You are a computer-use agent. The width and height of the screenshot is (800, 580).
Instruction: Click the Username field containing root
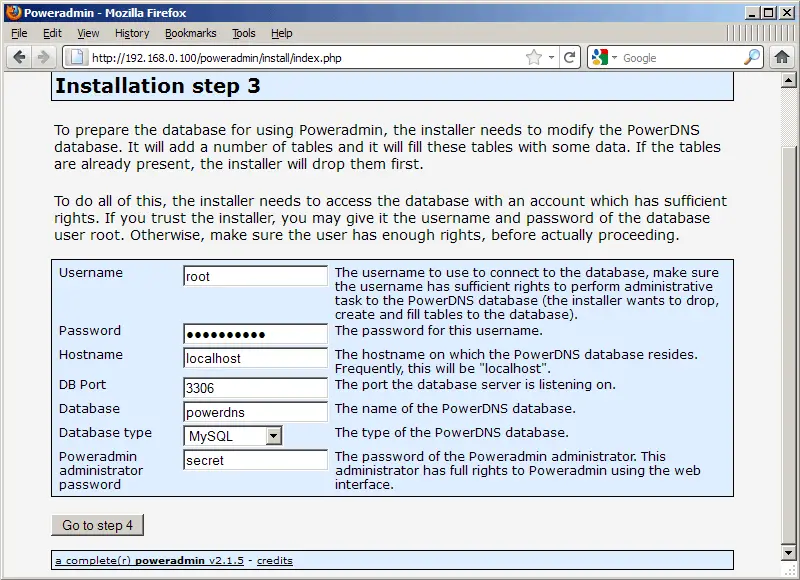point(255,276)
